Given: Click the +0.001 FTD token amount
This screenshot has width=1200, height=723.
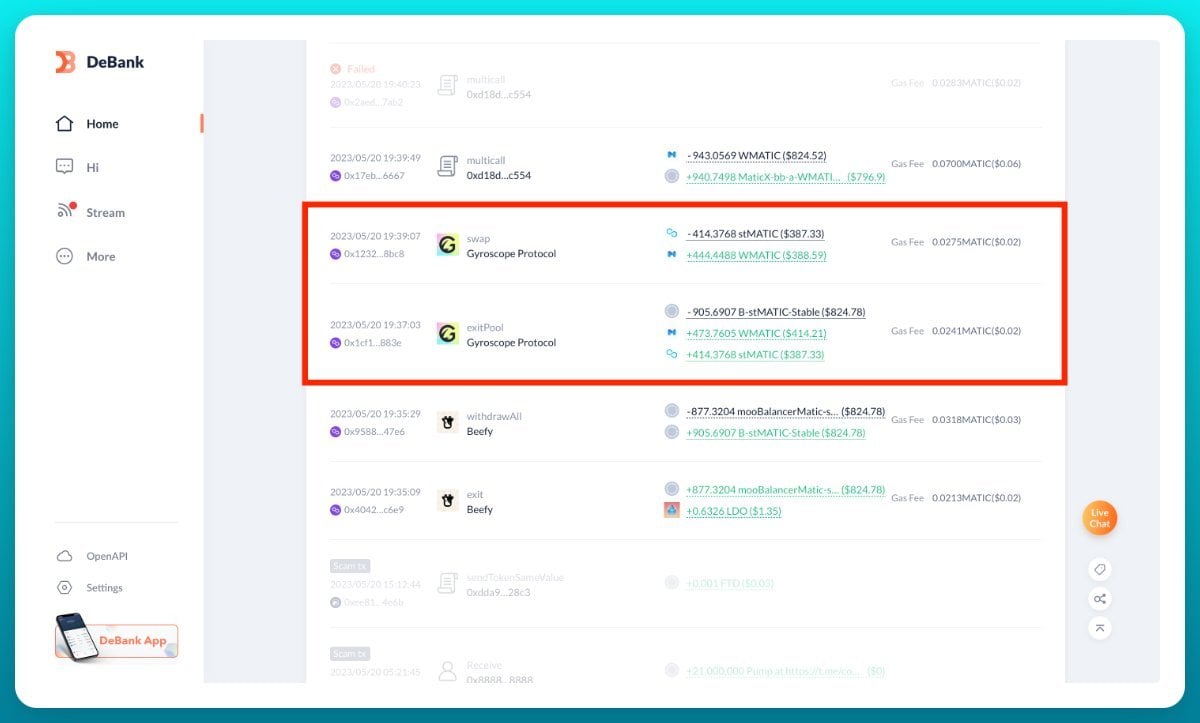Looking at the screenshot, I should (x=730, y=583).
